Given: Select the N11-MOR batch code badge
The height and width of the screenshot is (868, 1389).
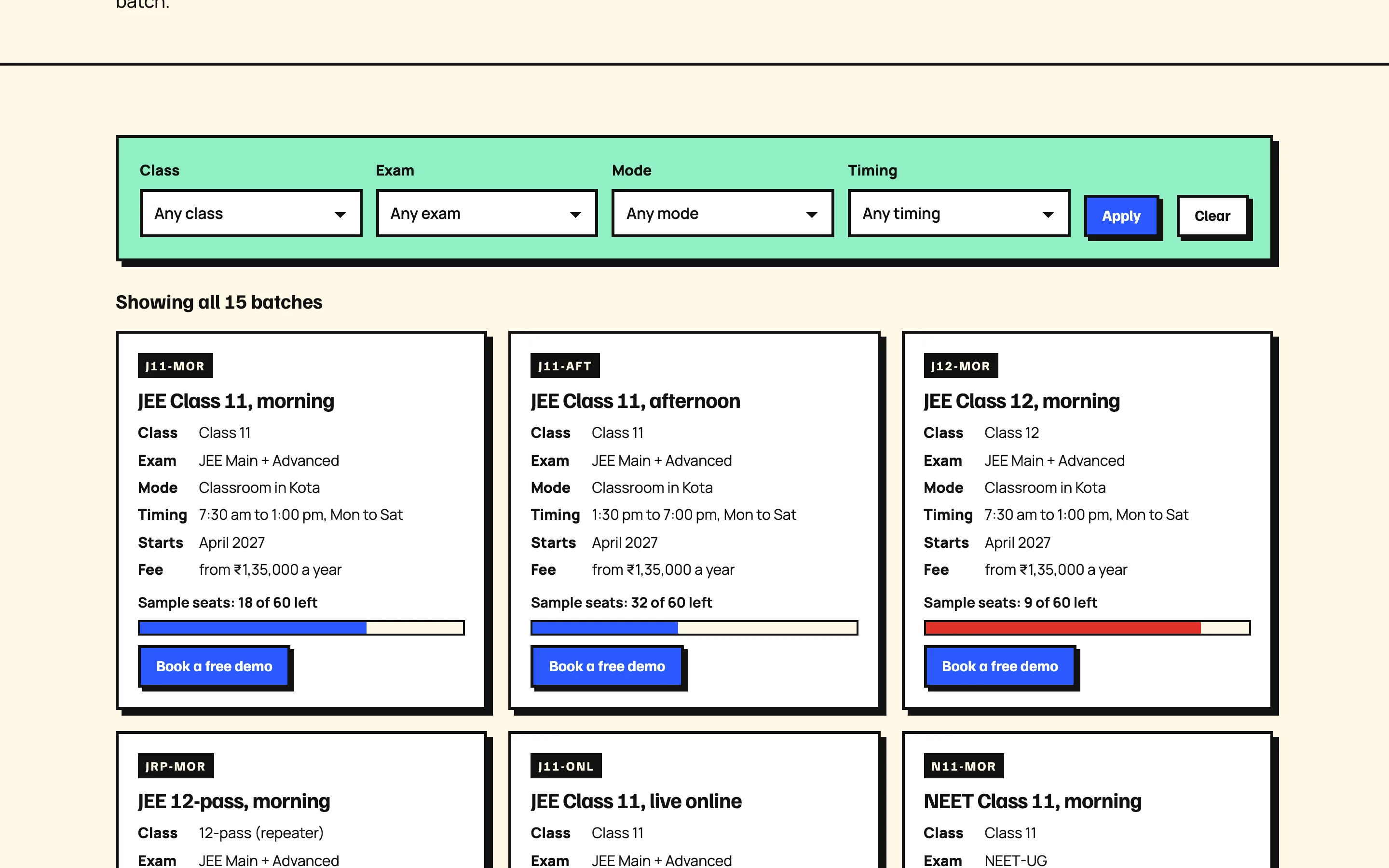Looking at the screenshot, I should coord(964,766).
